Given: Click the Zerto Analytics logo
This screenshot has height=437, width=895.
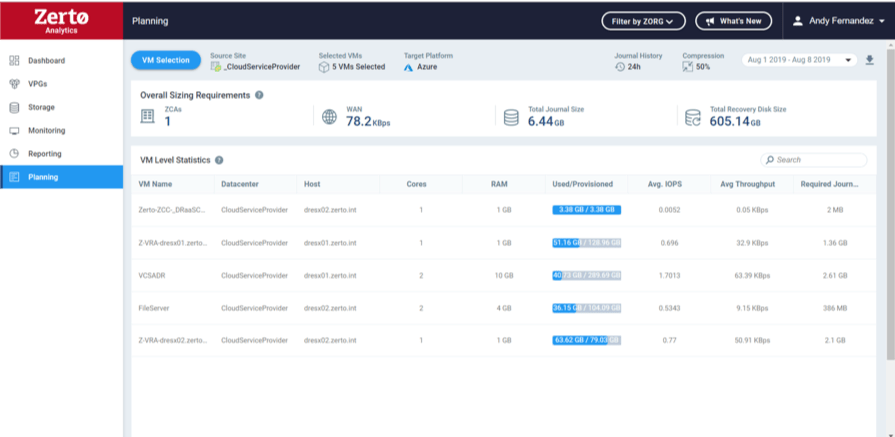Looking at the screenshot, I should coord(62,21).
